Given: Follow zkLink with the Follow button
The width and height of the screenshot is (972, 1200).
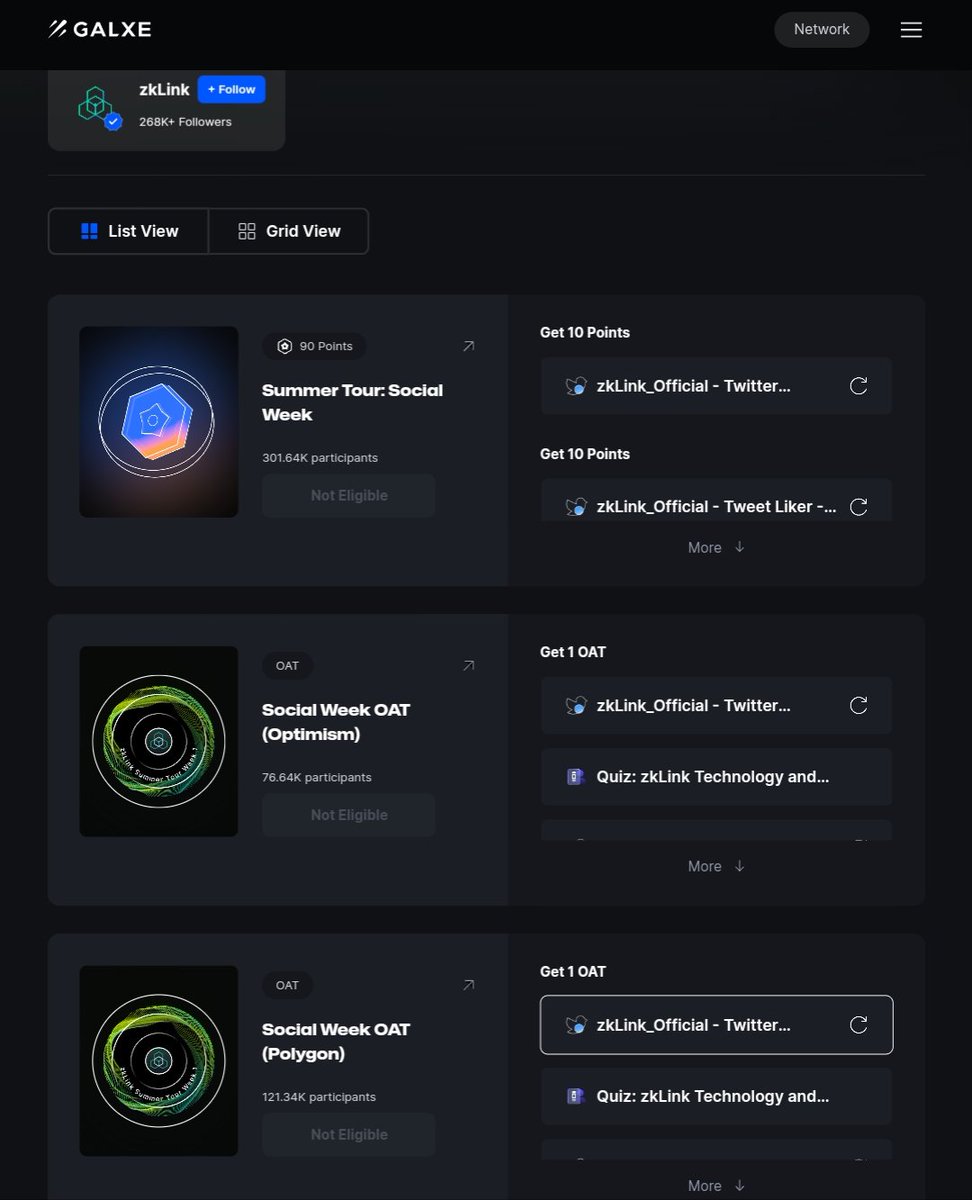Looking at the screenshot, I should click(231, 89).
